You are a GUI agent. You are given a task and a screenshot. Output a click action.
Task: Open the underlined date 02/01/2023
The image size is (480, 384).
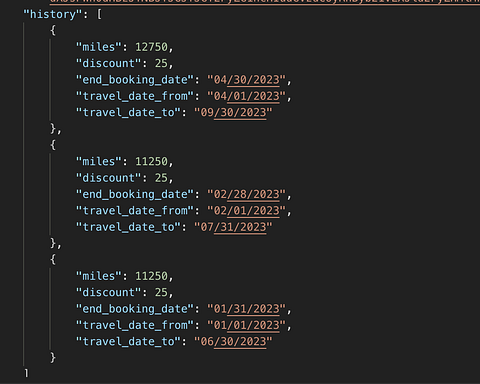point(247,211)
